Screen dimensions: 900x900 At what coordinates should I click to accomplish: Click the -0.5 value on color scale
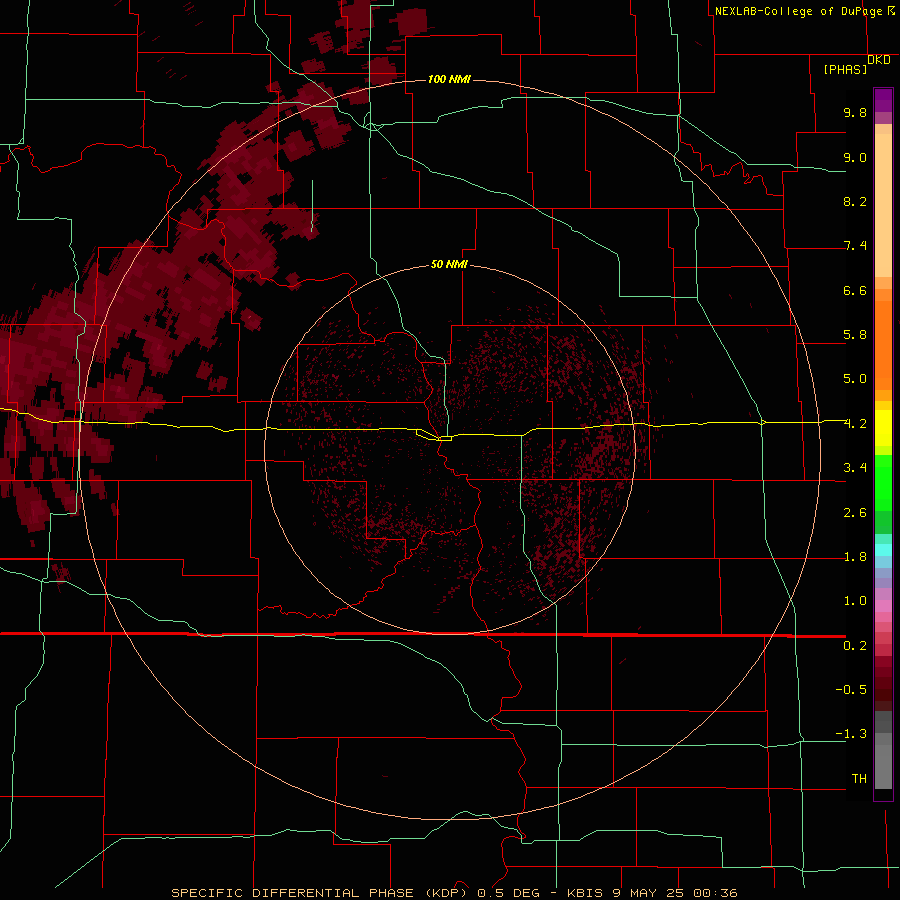(851, 690)
